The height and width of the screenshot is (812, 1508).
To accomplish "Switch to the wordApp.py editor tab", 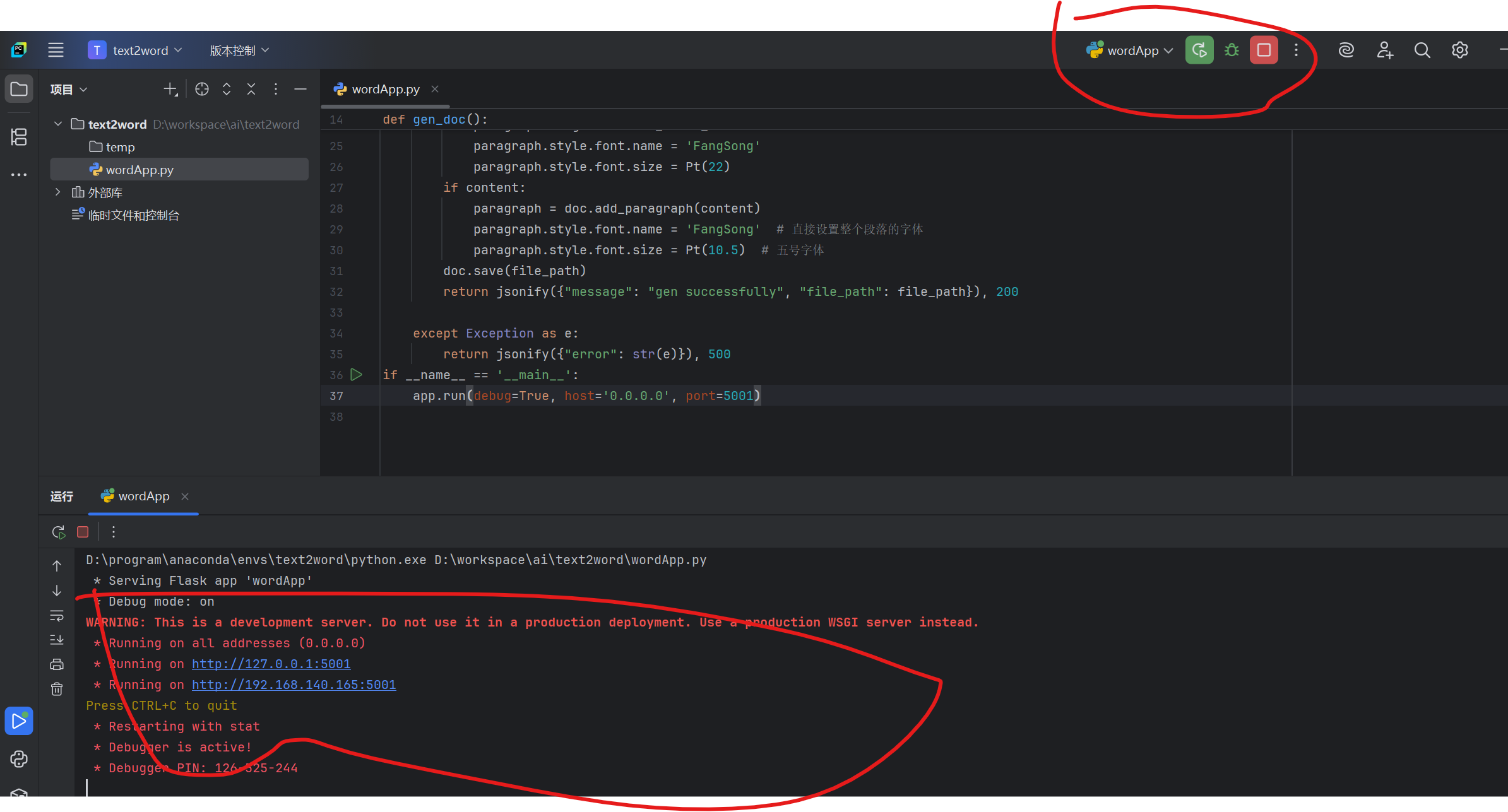I will click(x=384, y=89).
